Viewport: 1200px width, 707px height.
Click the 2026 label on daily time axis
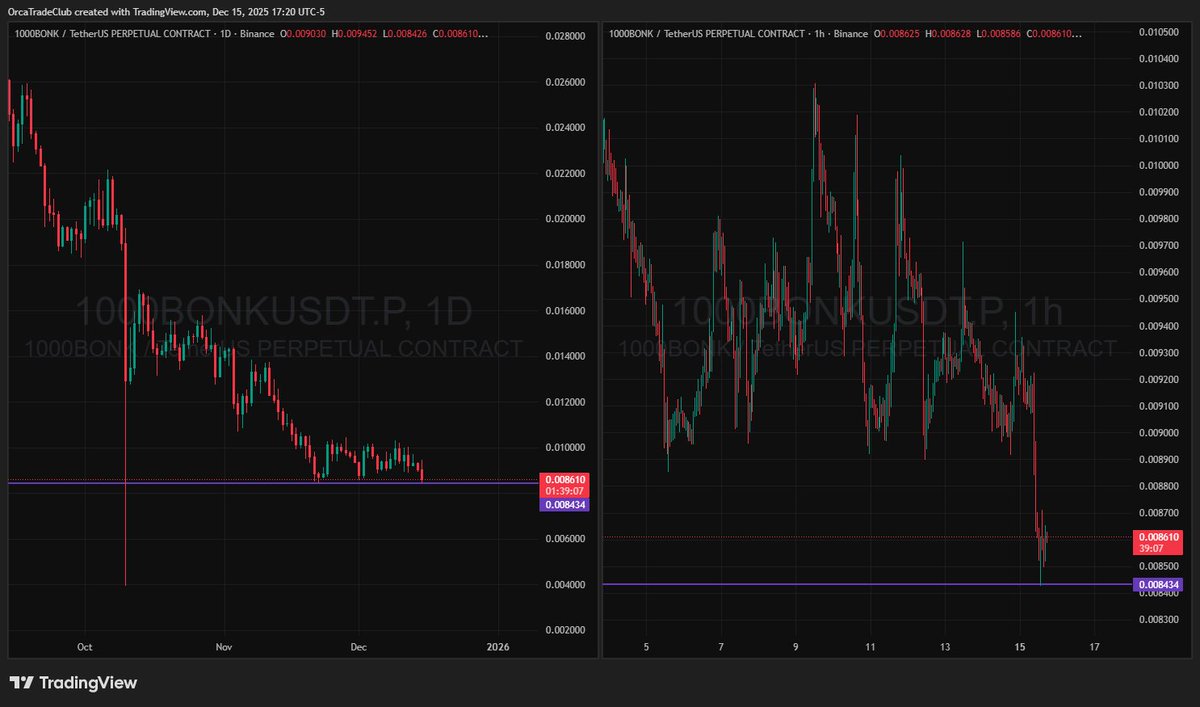pos(497,647)
